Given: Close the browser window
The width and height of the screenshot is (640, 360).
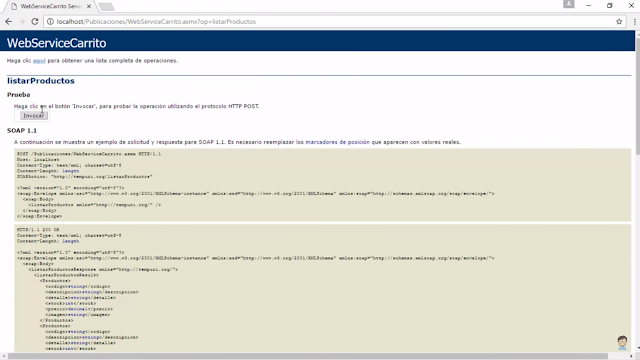Looking at the screenshot, I should (631, 6).
